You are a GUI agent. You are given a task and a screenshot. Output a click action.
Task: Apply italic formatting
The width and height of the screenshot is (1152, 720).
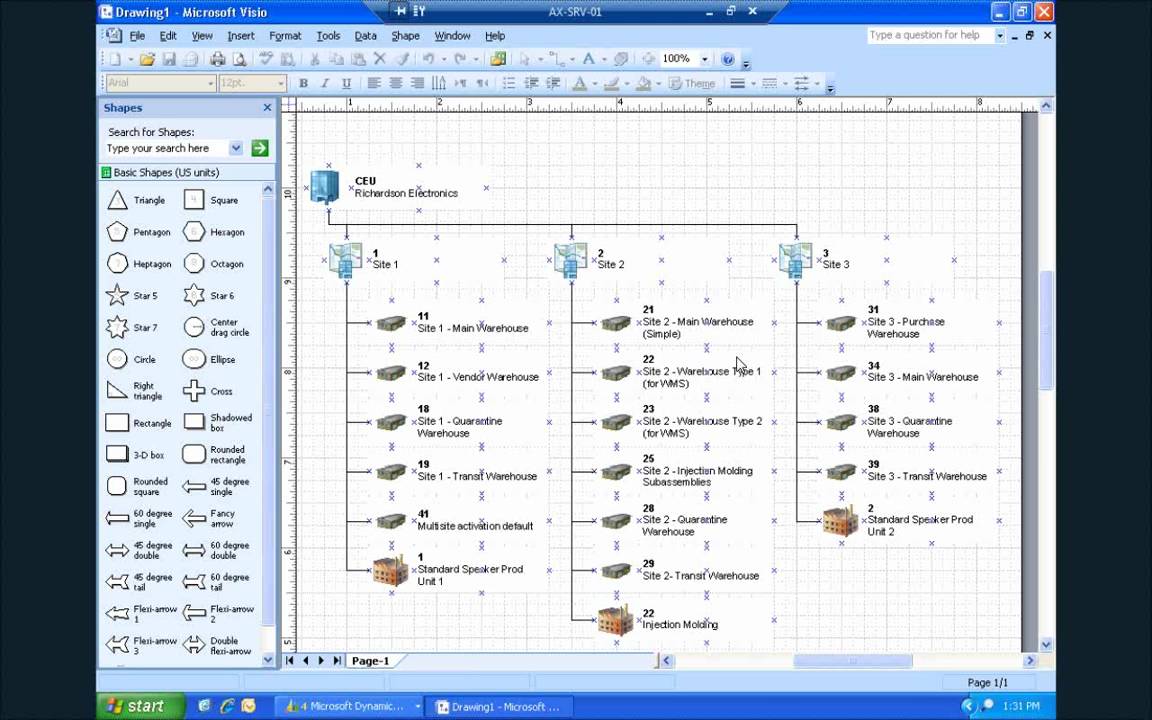point(325,83)
